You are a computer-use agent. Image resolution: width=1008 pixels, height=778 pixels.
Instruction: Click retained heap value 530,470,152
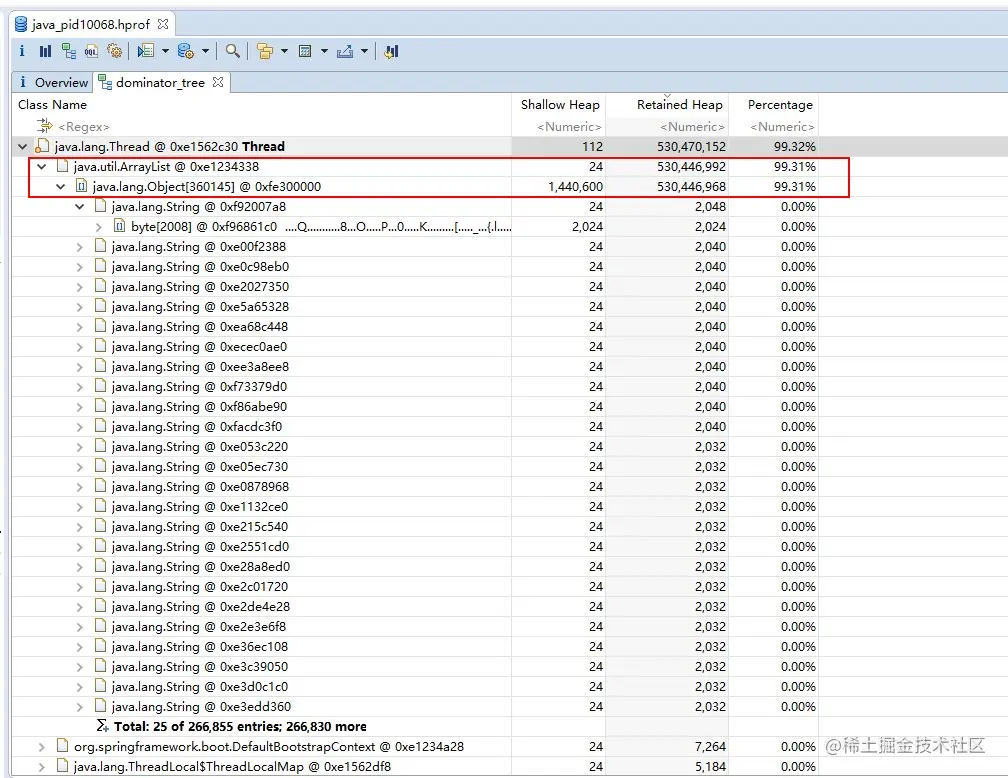pyautogui.click(x=691, y=147)
